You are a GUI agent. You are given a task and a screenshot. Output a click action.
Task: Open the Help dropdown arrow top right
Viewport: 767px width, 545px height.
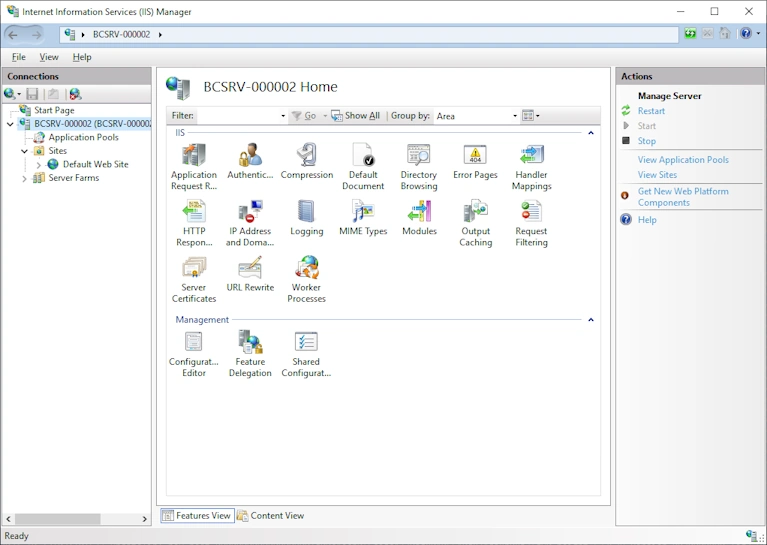pos(758,34)
